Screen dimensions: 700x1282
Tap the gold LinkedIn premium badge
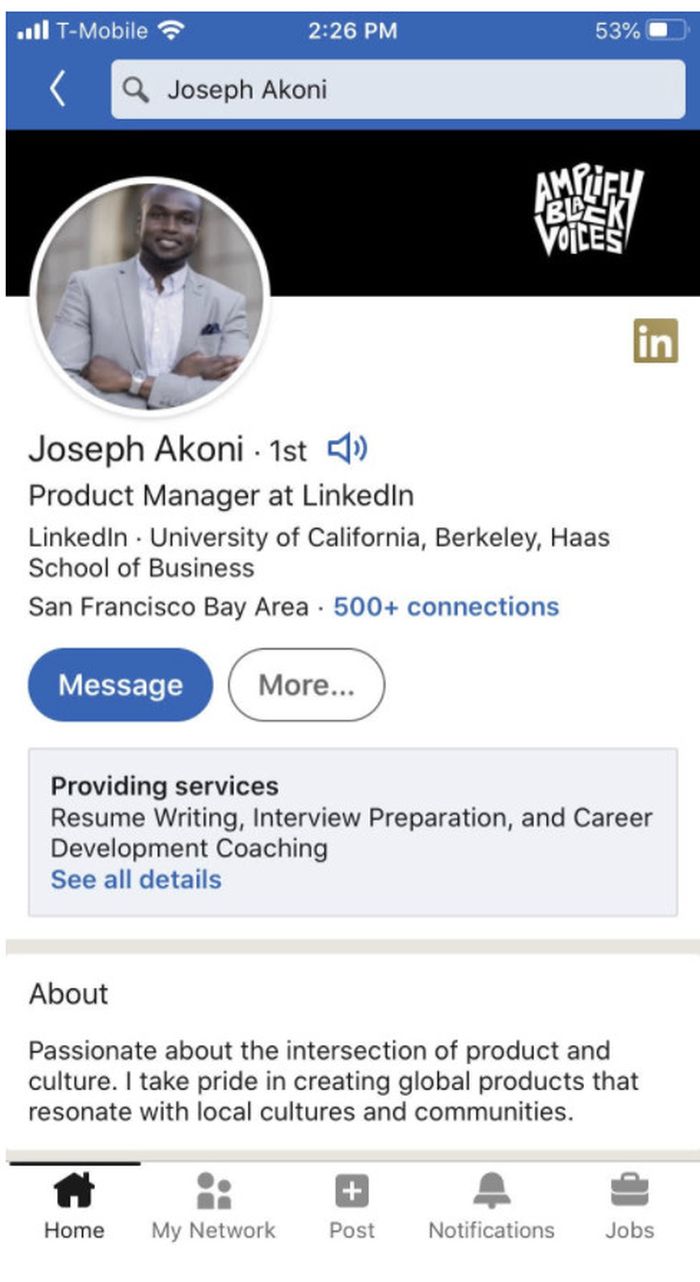pos(655,341)
